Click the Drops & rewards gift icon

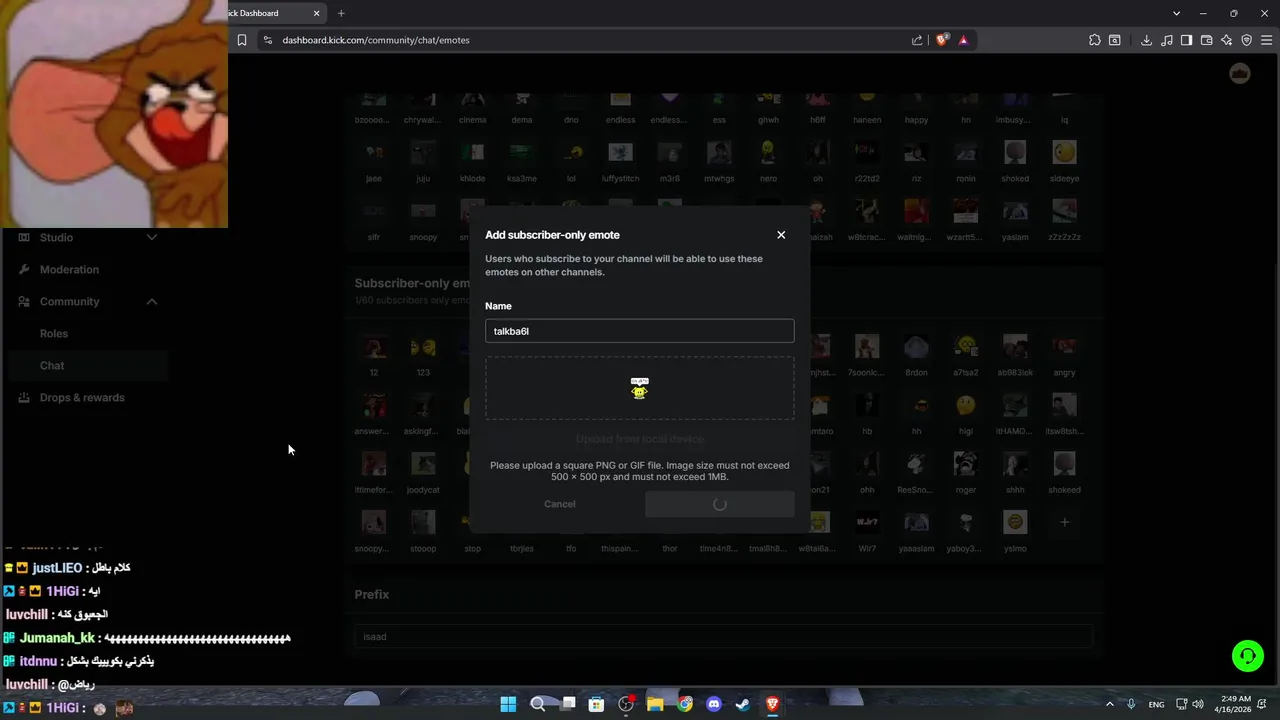pyautogui.click(x=24, y=397)
